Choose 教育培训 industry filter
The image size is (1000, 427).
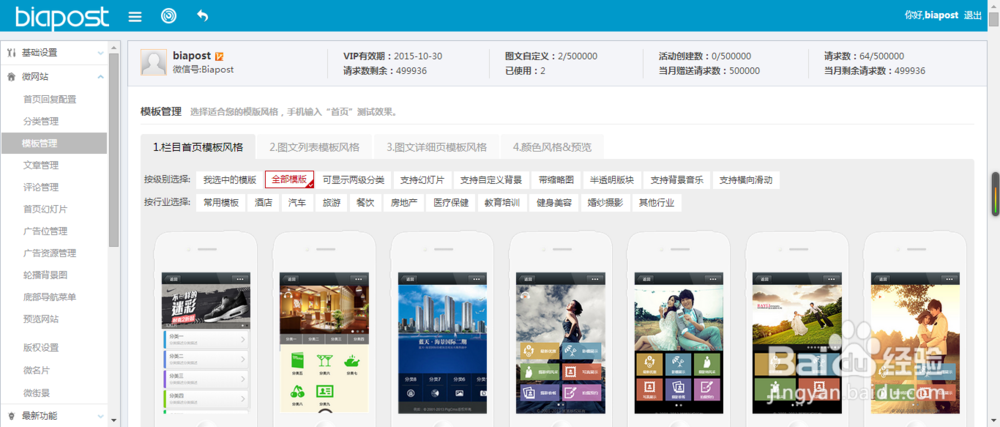pos(502,203)
